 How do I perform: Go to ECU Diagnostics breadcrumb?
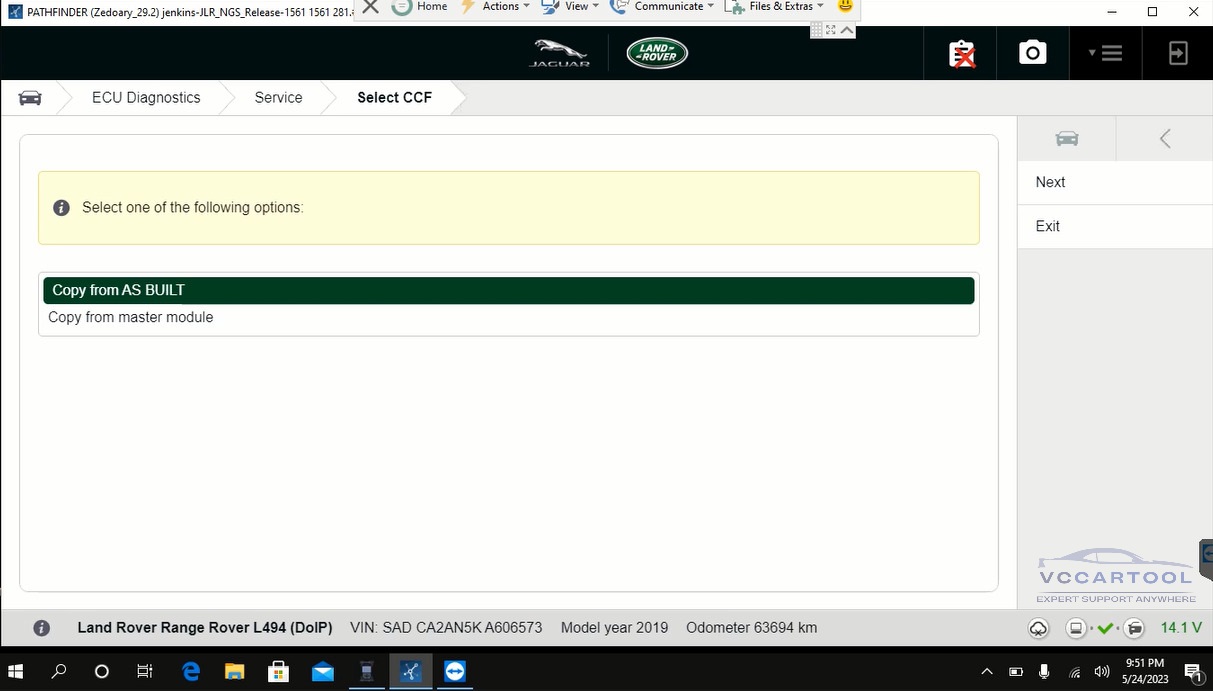click(146, 98)
